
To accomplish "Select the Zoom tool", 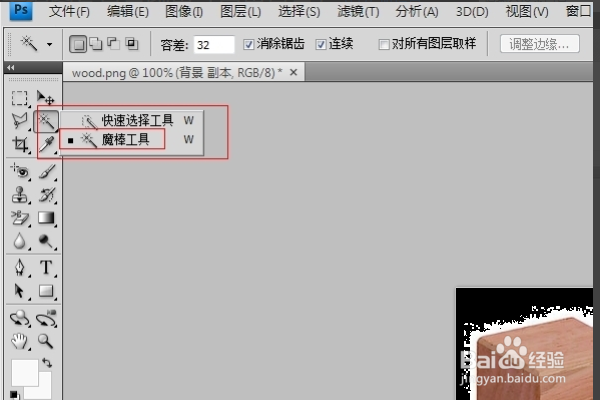I will pyautogui.click(x=46, y=341).
